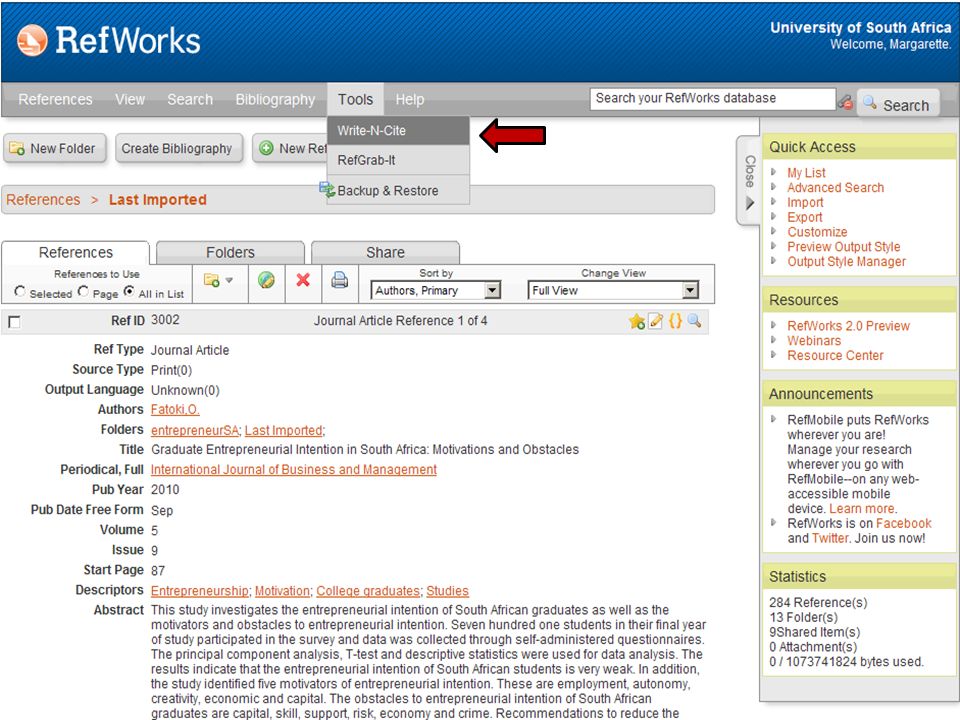The height and width of the screenshot is (720, 960).
Task: Open the Sort by Authors, Primary dropdown
Action: pyautogui.click(x=435, y=290)
